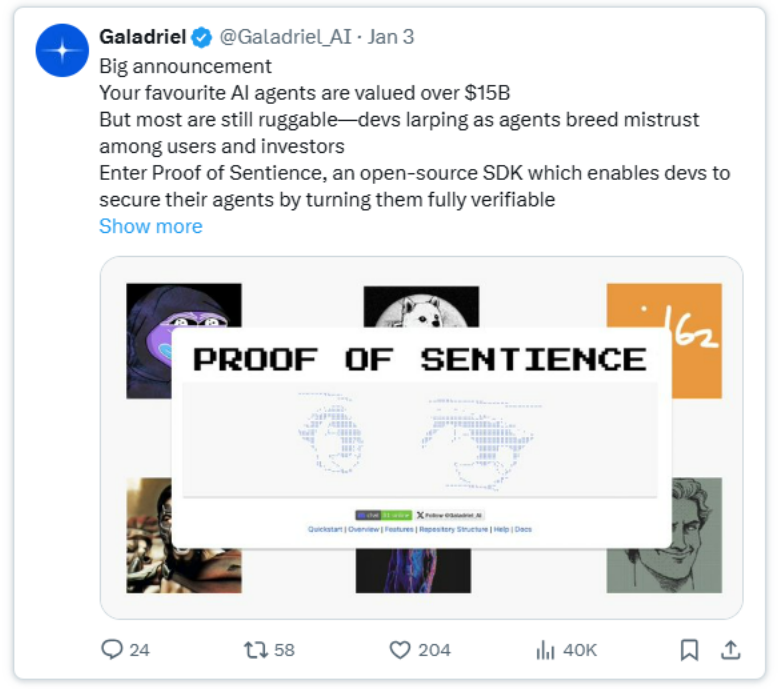
Task: Click the sketched smiling man thumbnail
Action: point(696,536)
